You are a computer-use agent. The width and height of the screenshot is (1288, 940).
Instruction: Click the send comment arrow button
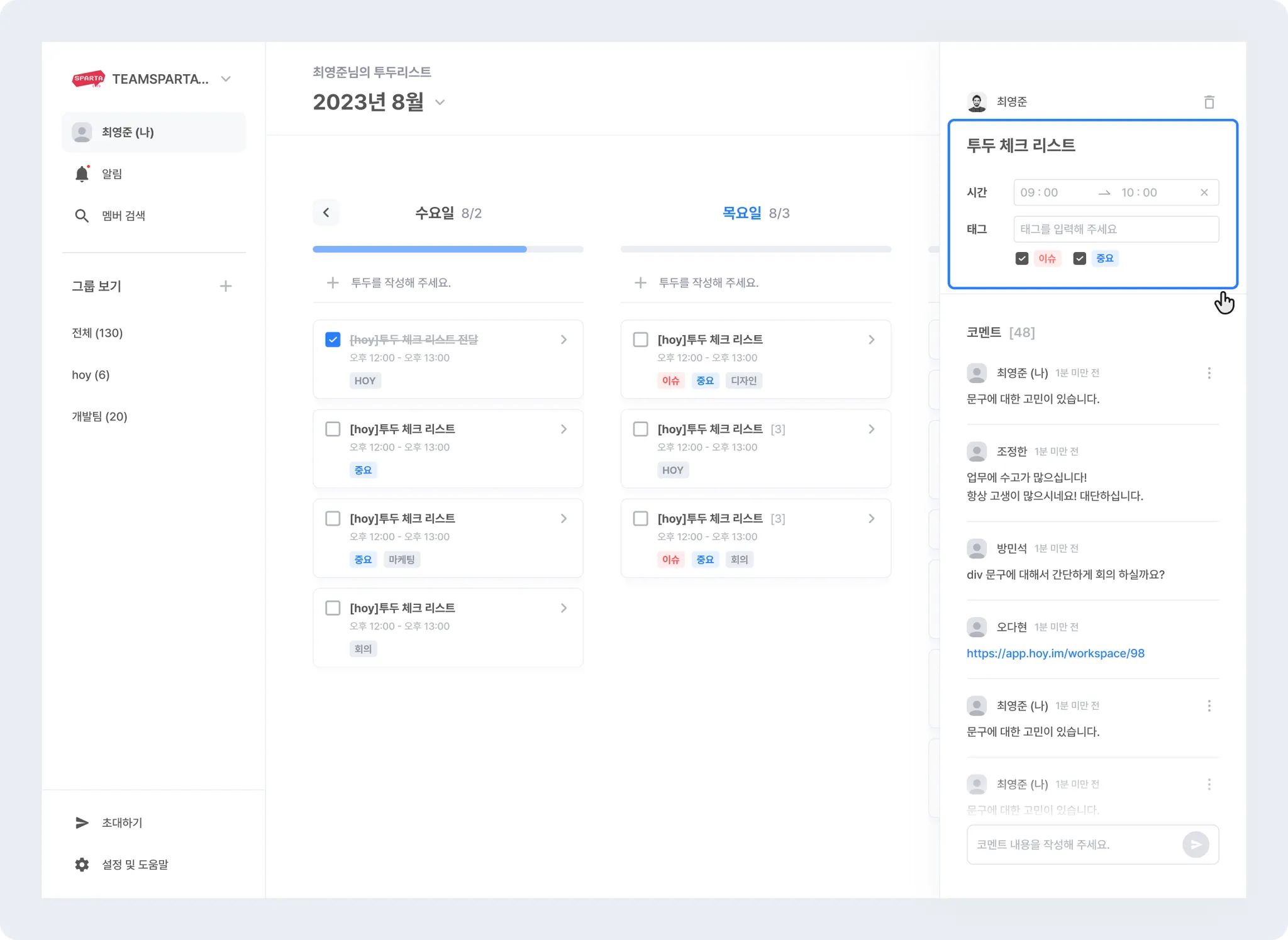(x=1195, y=844)
